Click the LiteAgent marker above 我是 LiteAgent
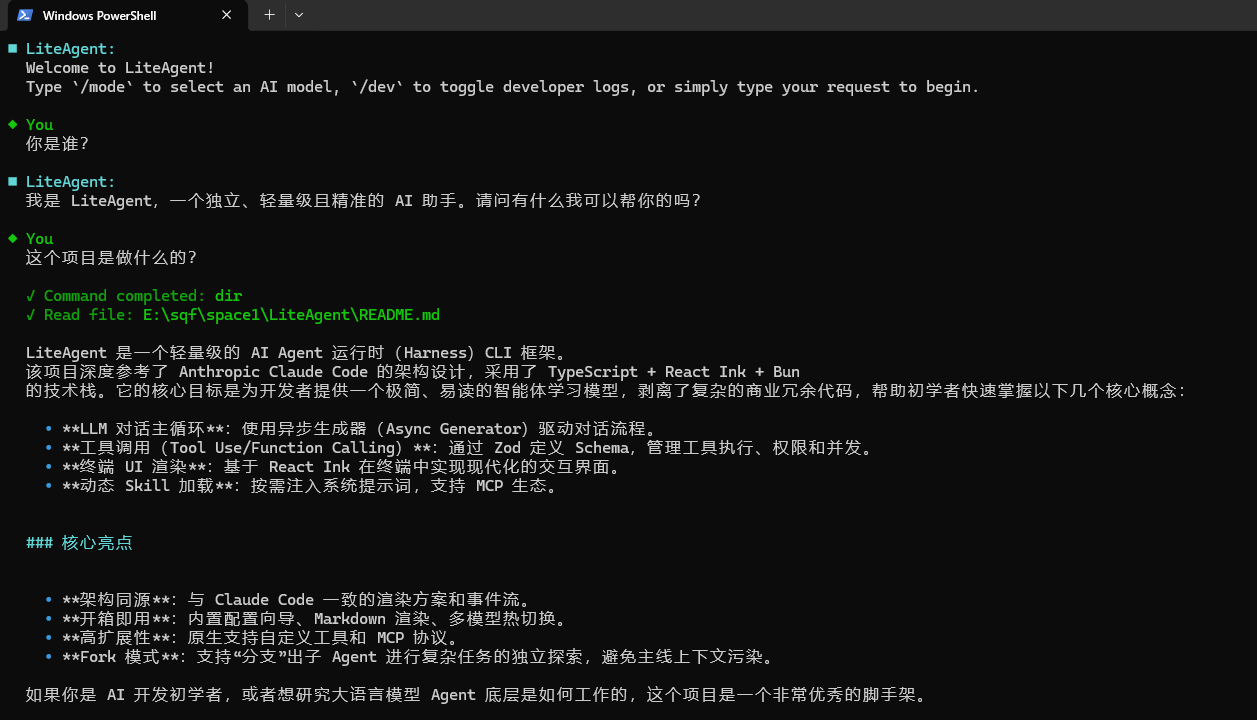 point(12,181)
